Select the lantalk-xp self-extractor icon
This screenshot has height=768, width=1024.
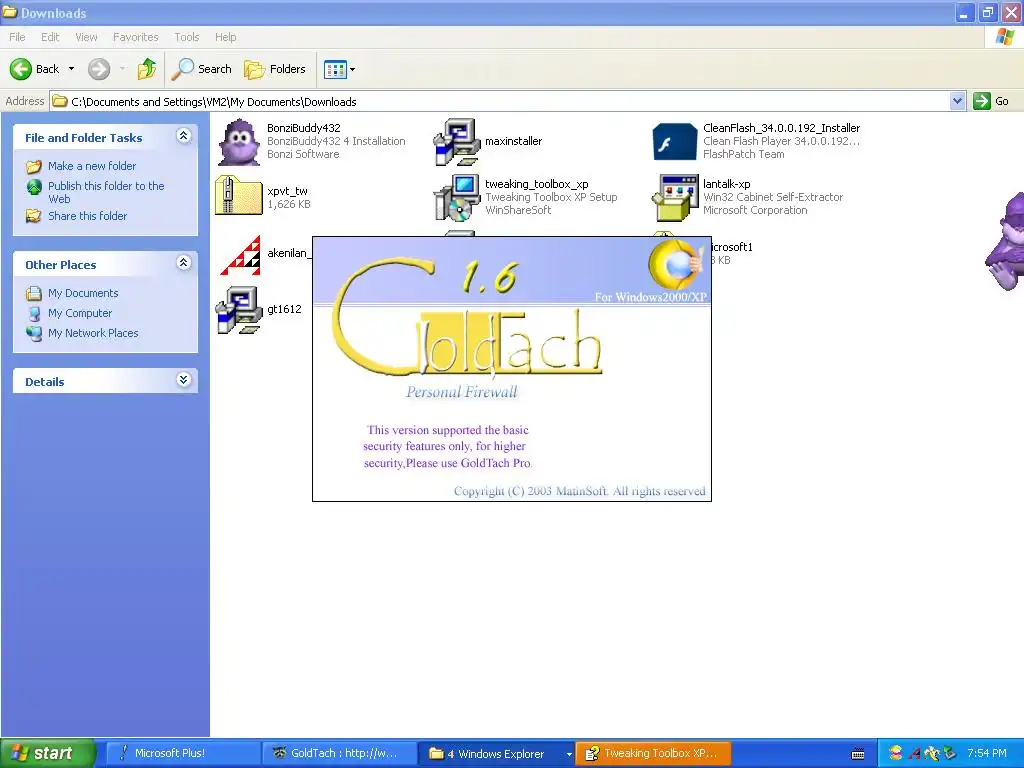point(675,197)
